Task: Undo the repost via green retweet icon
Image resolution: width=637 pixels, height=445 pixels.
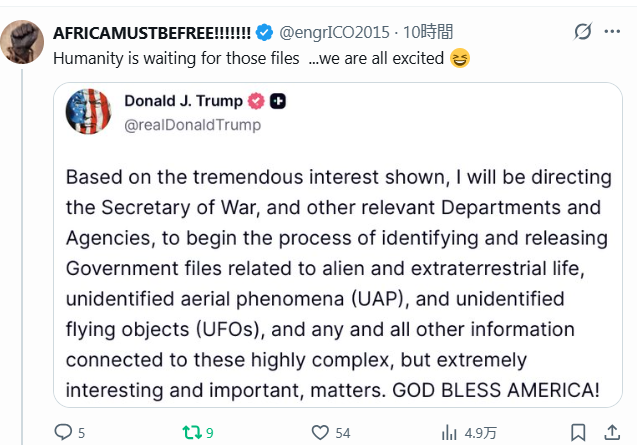Action: [191, 432]
